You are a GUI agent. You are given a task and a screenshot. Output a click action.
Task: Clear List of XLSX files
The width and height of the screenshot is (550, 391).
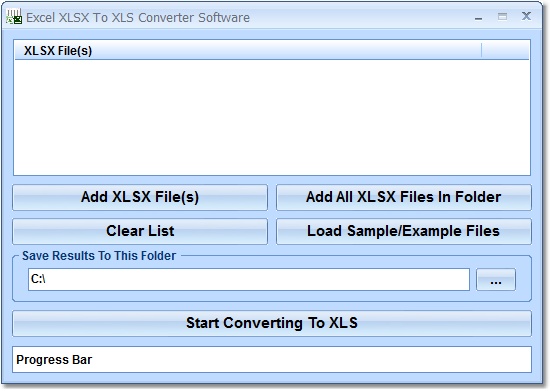pos(140,231)
